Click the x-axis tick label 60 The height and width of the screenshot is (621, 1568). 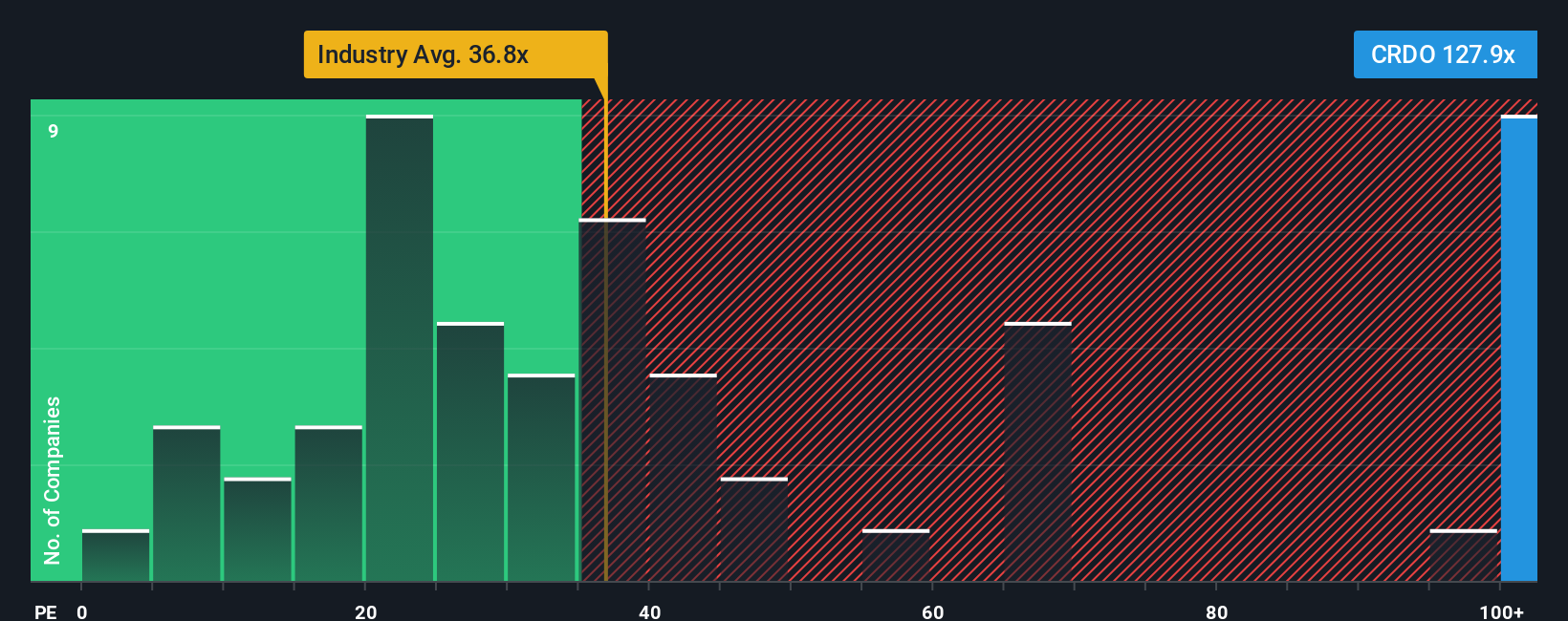tap(933, 611)
